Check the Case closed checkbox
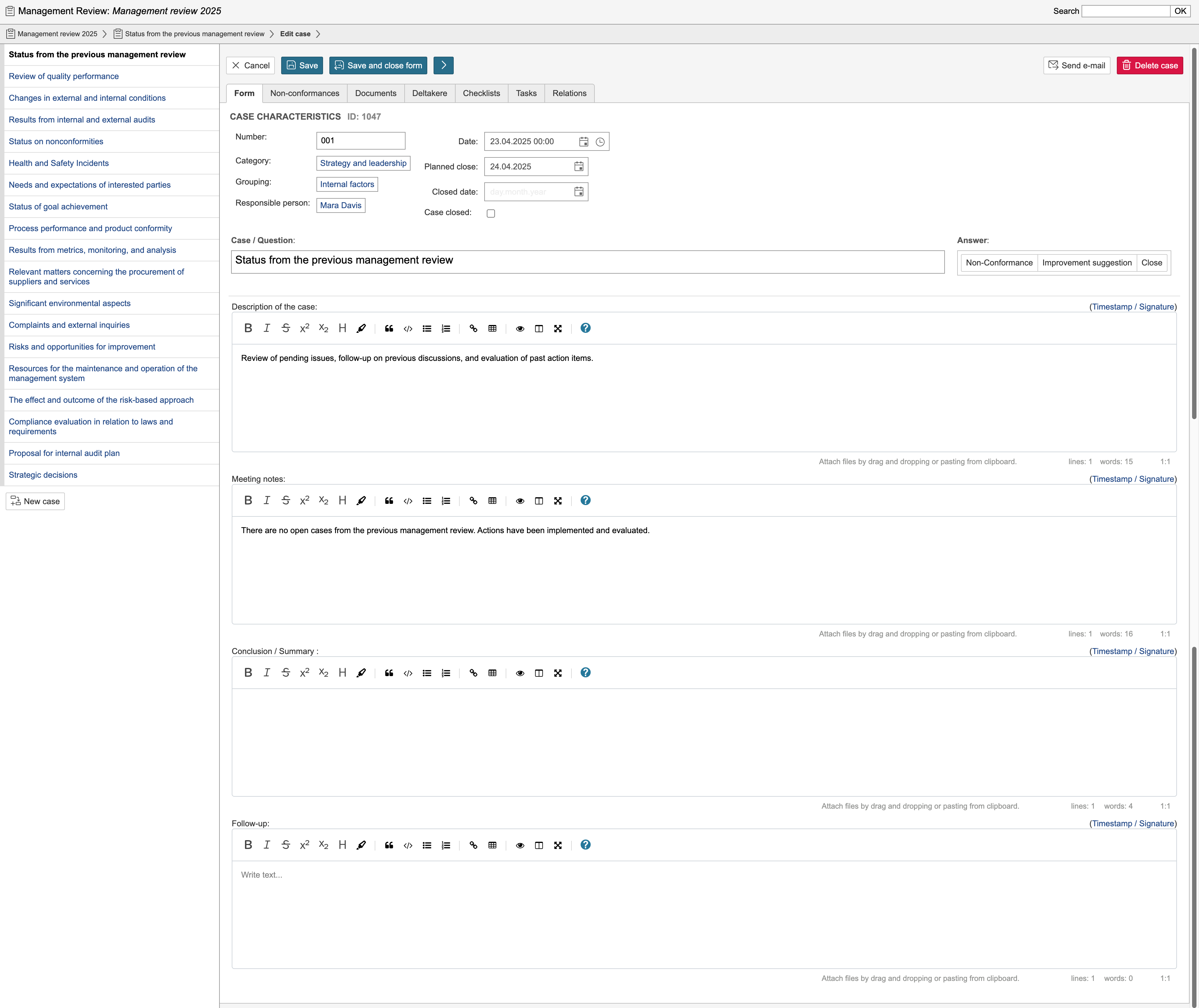The image size is (1199, 1008). pyautogui.click(x=491, y=213)
